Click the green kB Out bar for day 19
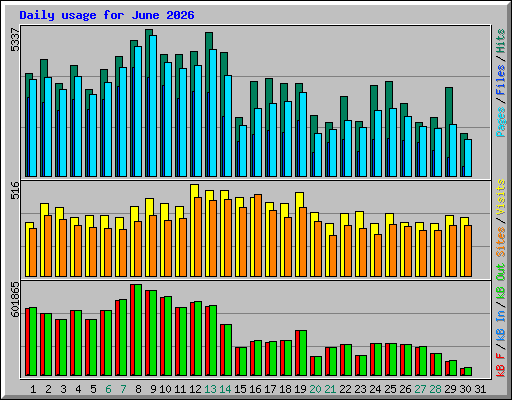The width and height of the screenshot is (512, 400). (303, 353)
